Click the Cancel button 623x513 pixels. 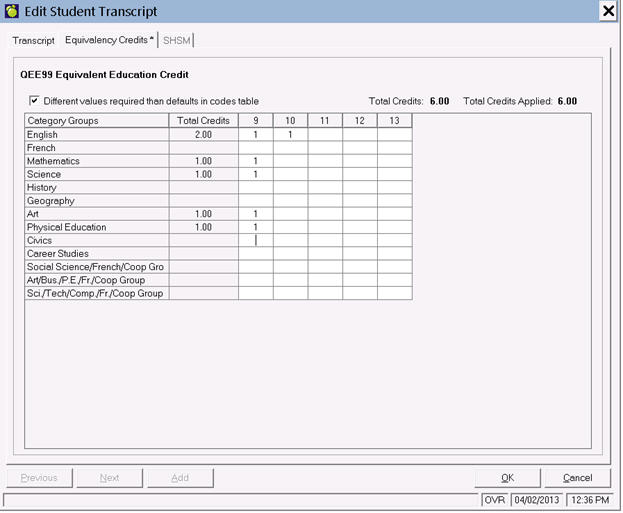point(577,478)
